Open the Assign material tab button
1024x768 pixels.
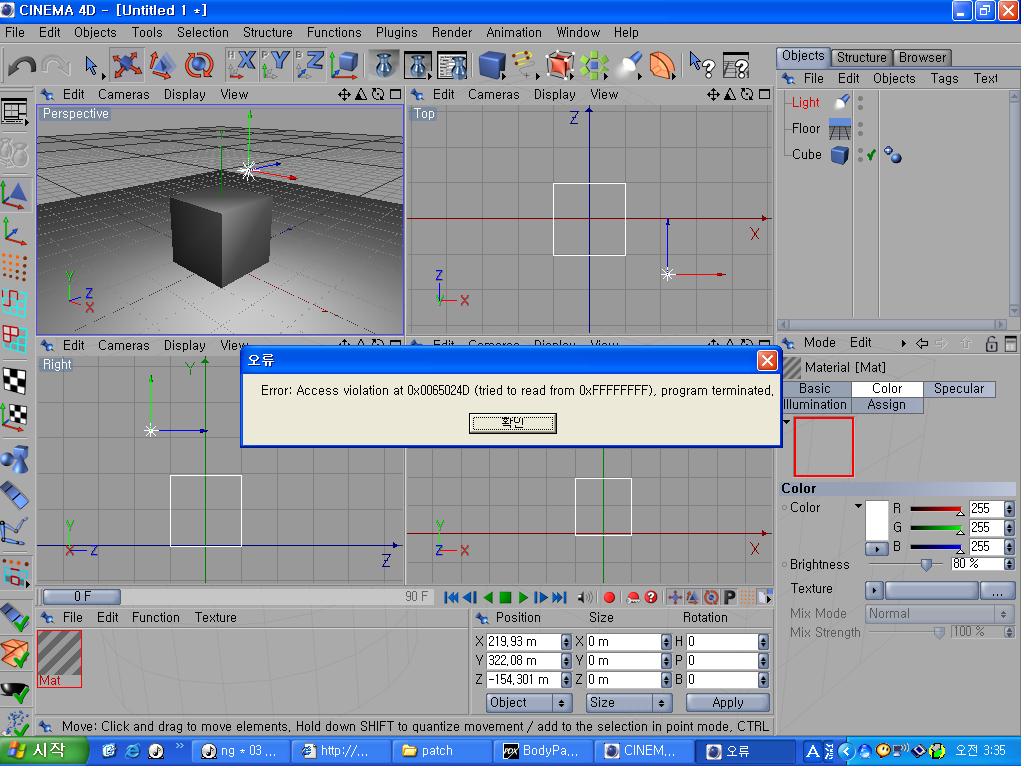pyautogui.click(x=886, y=405)
